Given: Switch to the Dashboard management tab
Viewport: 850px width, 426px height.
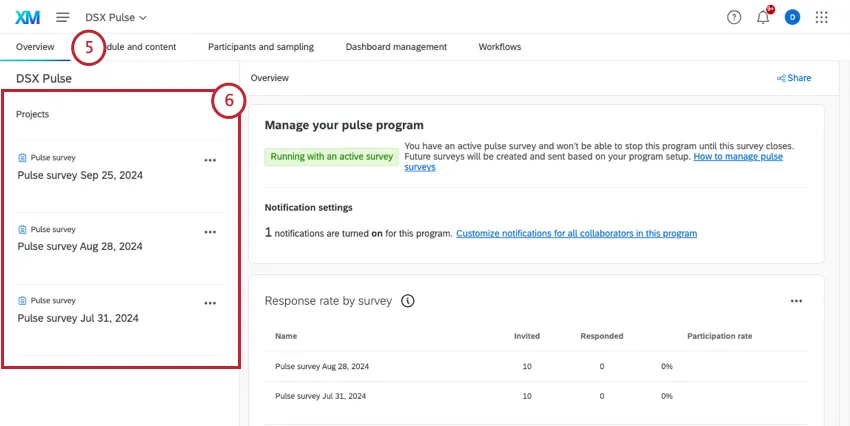Looking at the screenshot, I should coord(396,47).
